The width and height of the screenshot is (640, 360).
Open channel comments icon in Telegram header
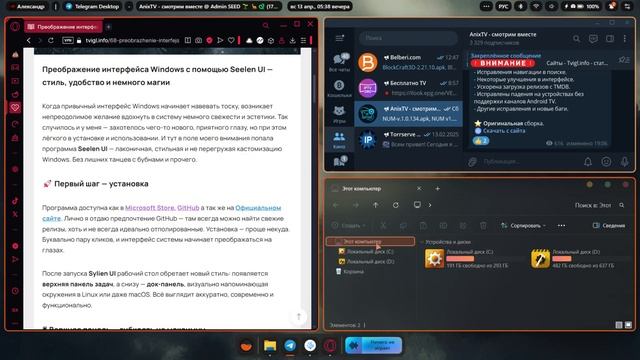click(593, 39)
